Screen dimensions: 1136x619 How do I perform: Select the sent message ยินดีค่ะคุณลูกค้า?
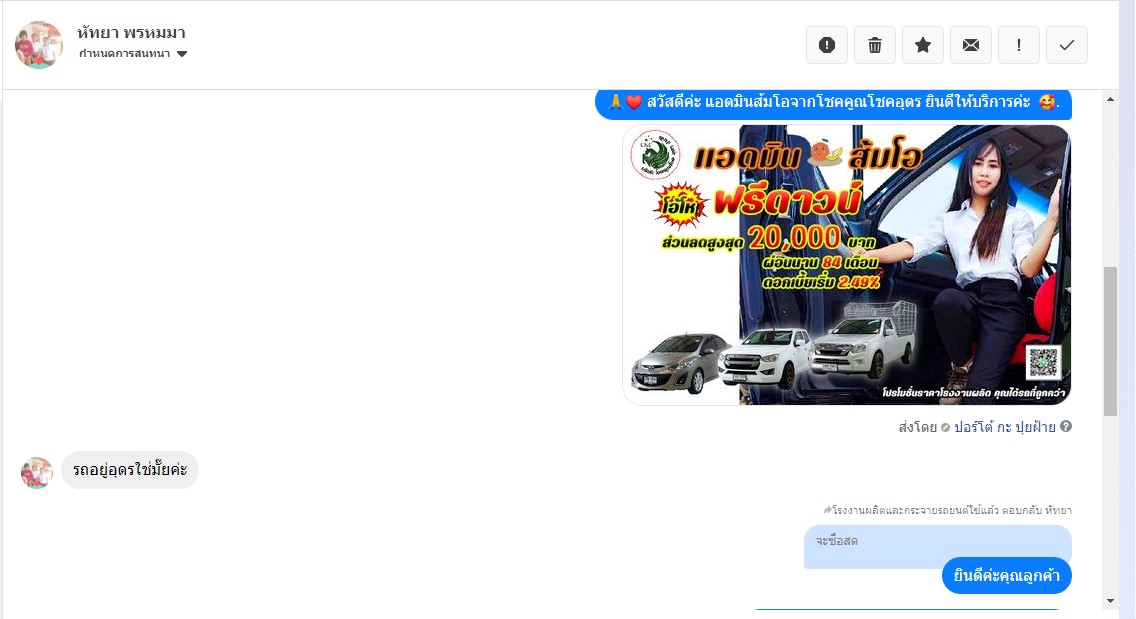coord(1006,576)
